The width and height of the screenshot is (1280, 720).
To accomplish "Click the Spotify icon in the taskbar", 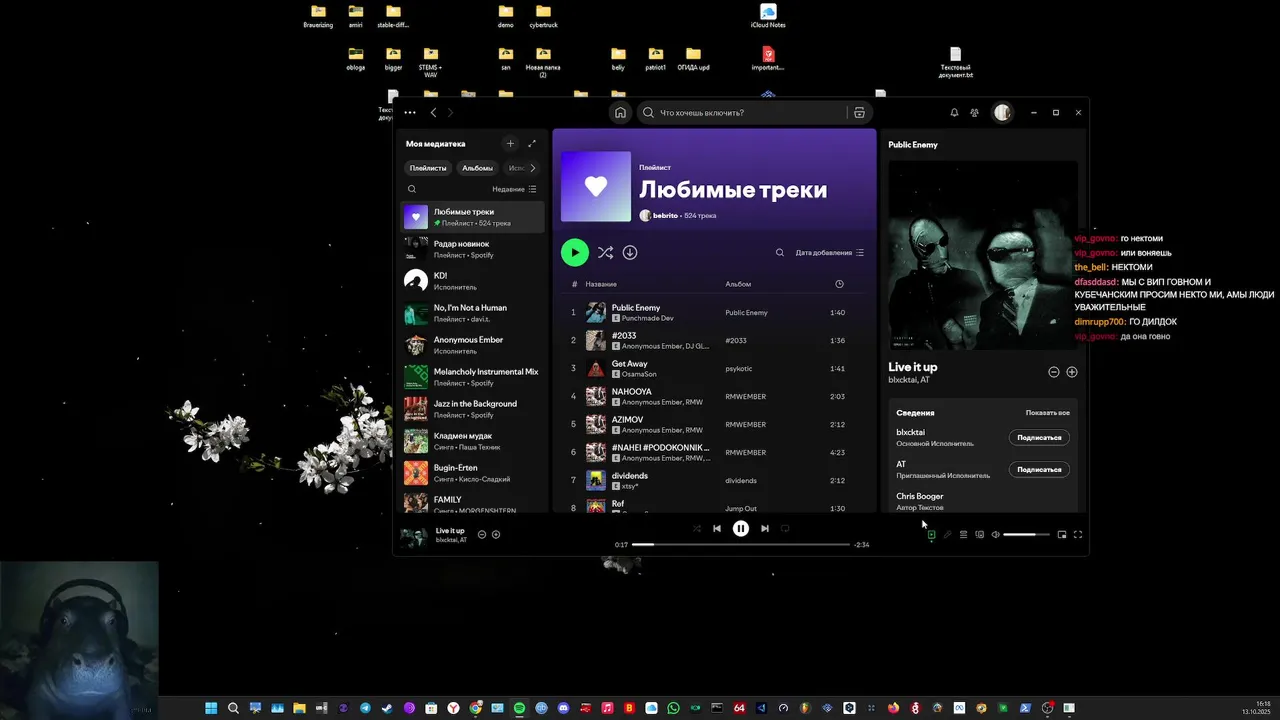I will (x=519, y=708).
